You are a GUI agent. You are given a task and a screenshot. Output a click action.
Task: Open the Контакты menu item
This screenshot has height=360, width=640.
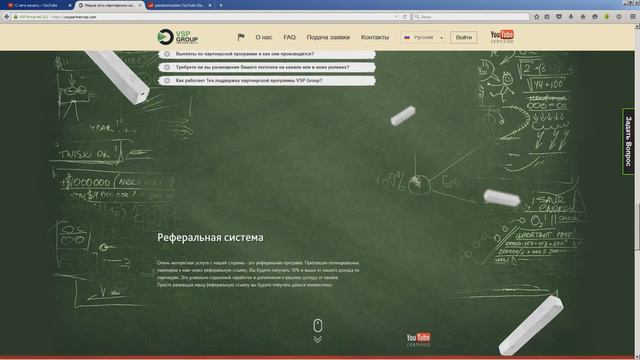coord(375,37)
